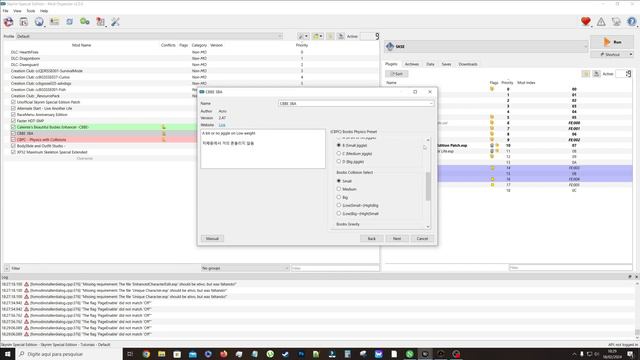Open the green WhatsApp taskbar icon

click(409, 354)
